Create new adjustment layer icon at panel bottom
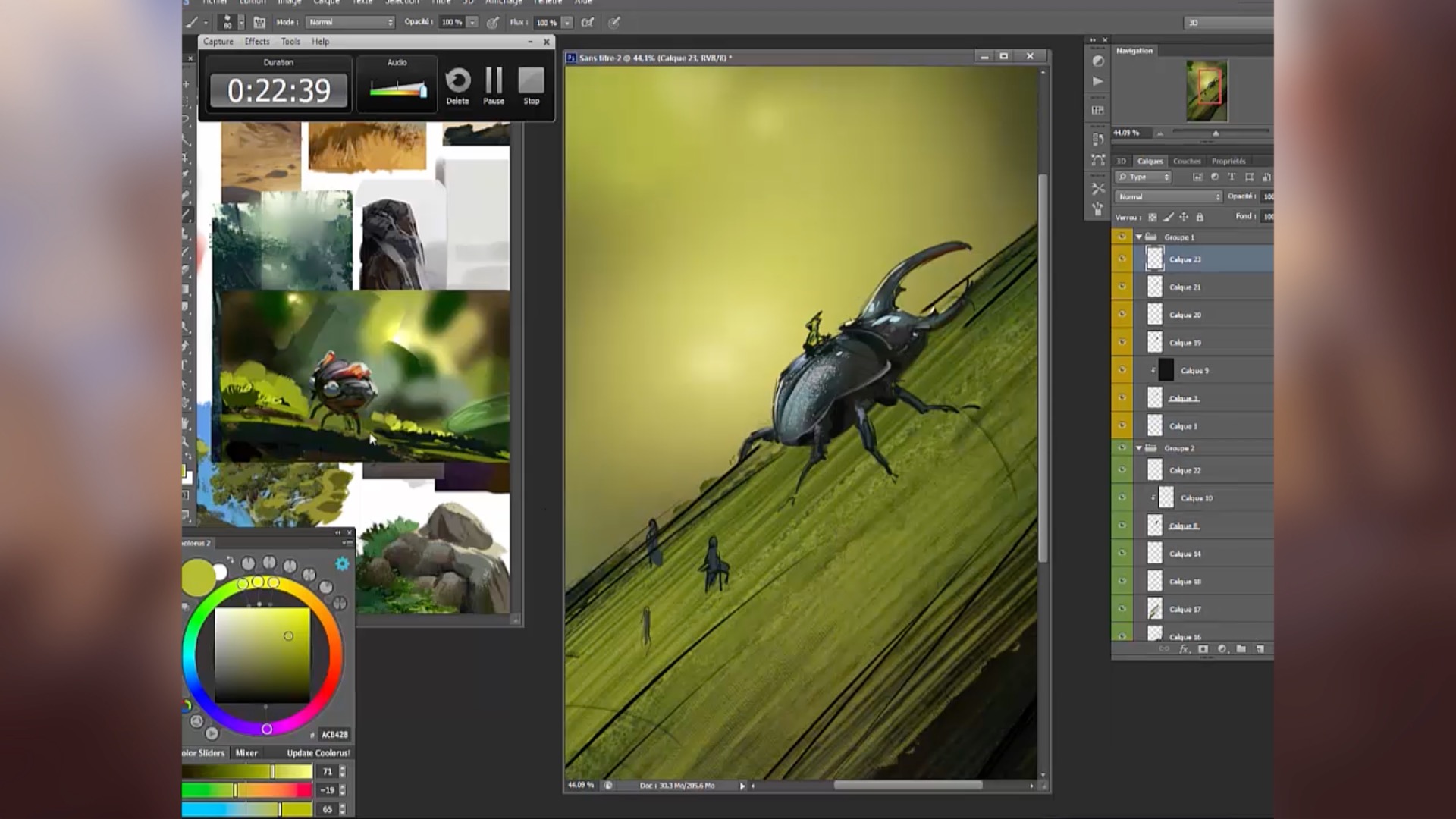This screenshot has height=819, width=1456. coord(1222,649)
